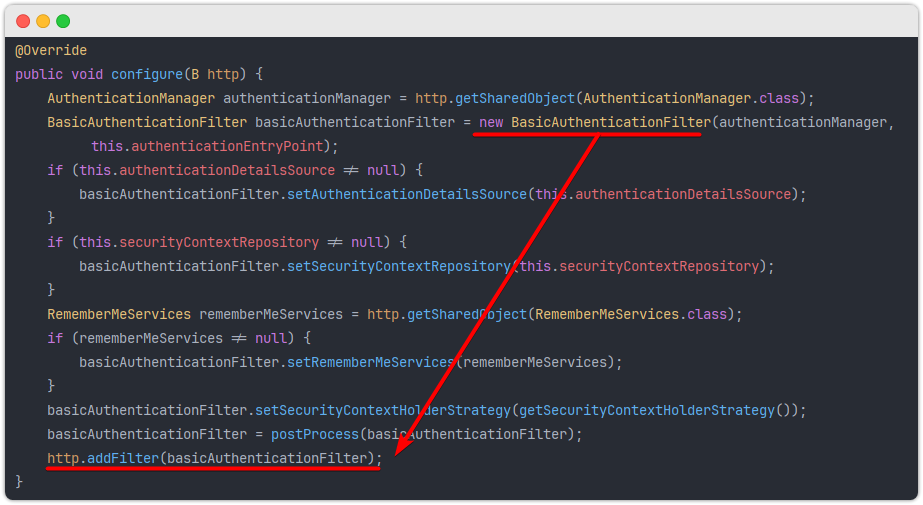This screenshot has width=923, height=505.
Task: Click the green maximize window button
Action: pyautogui.click(x=63, y=22)
